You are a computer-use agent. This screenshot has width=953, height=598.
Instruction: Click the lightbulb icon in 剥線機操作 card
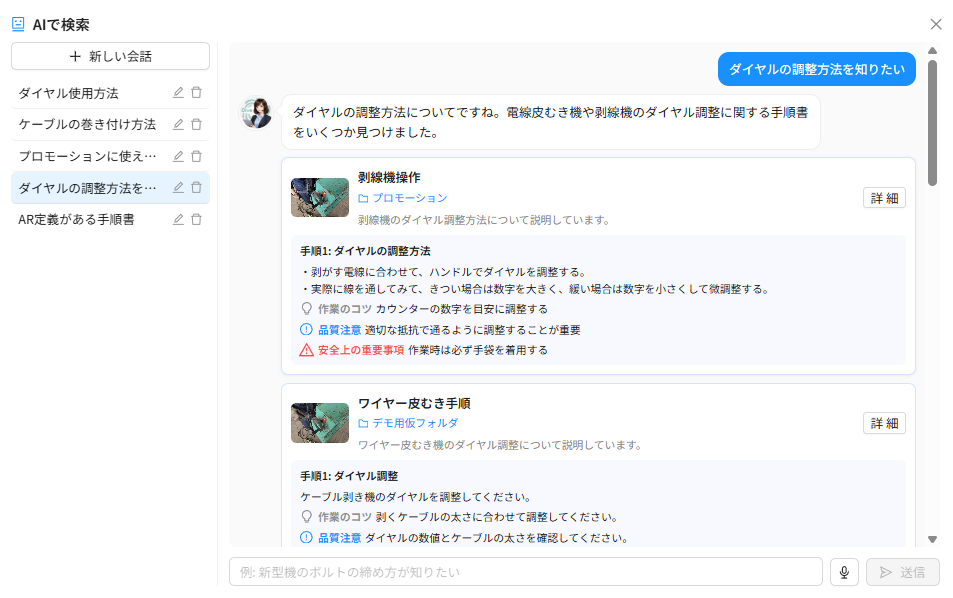coord(307,309)
